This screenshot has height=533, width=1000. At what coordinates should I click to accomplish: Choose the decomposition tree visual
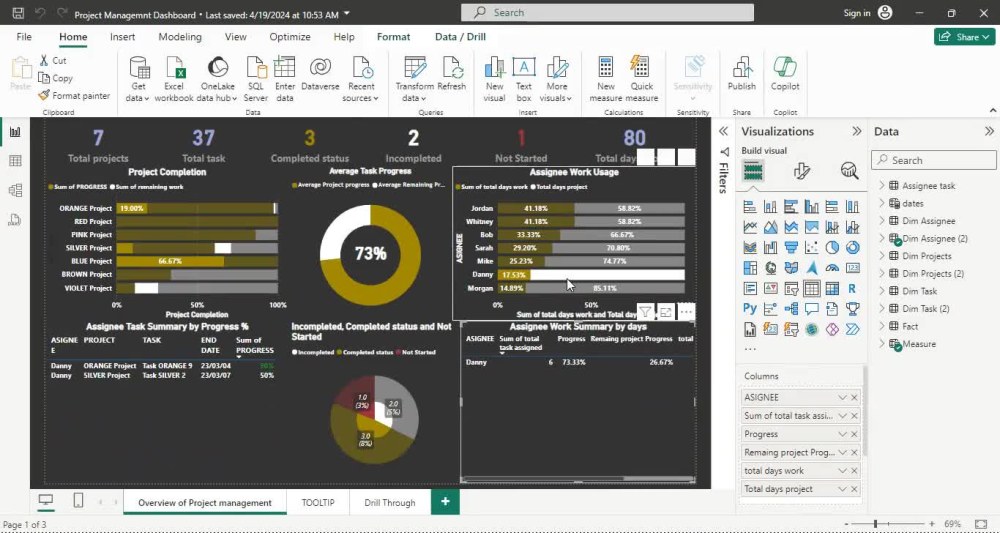pyautogui.click(x=791, y=309)
